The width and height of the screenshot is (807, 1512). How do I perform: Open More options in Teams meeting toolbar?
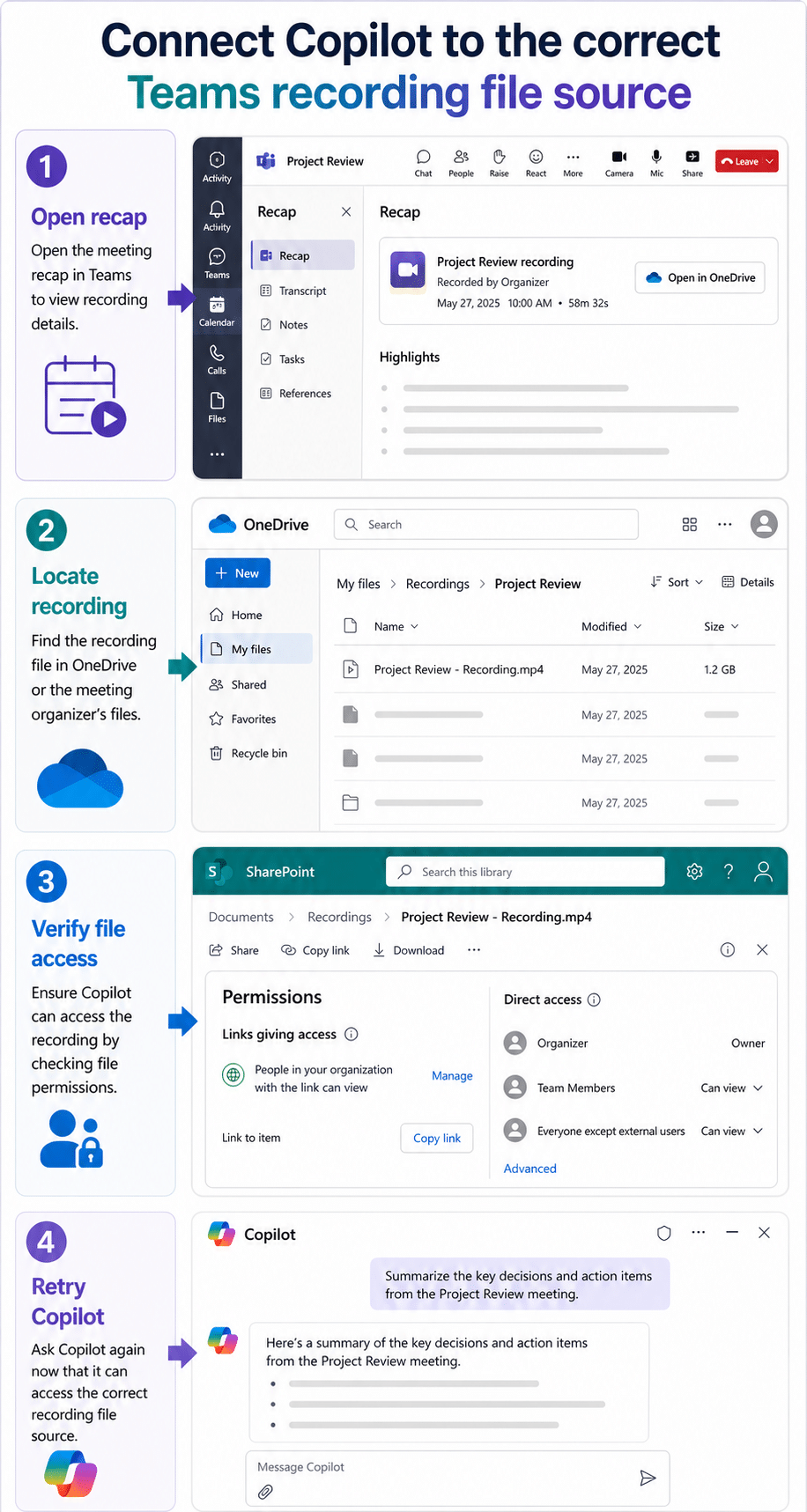573,163
